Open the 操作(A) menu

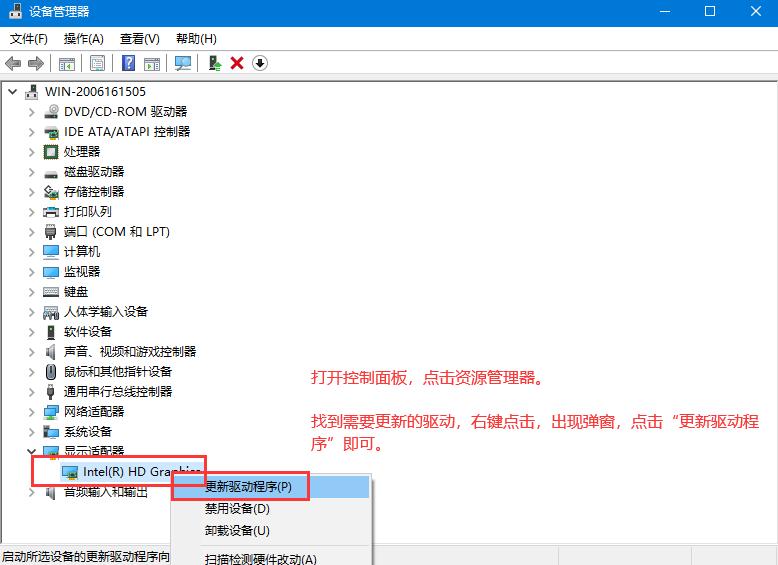tap(84, 39)
